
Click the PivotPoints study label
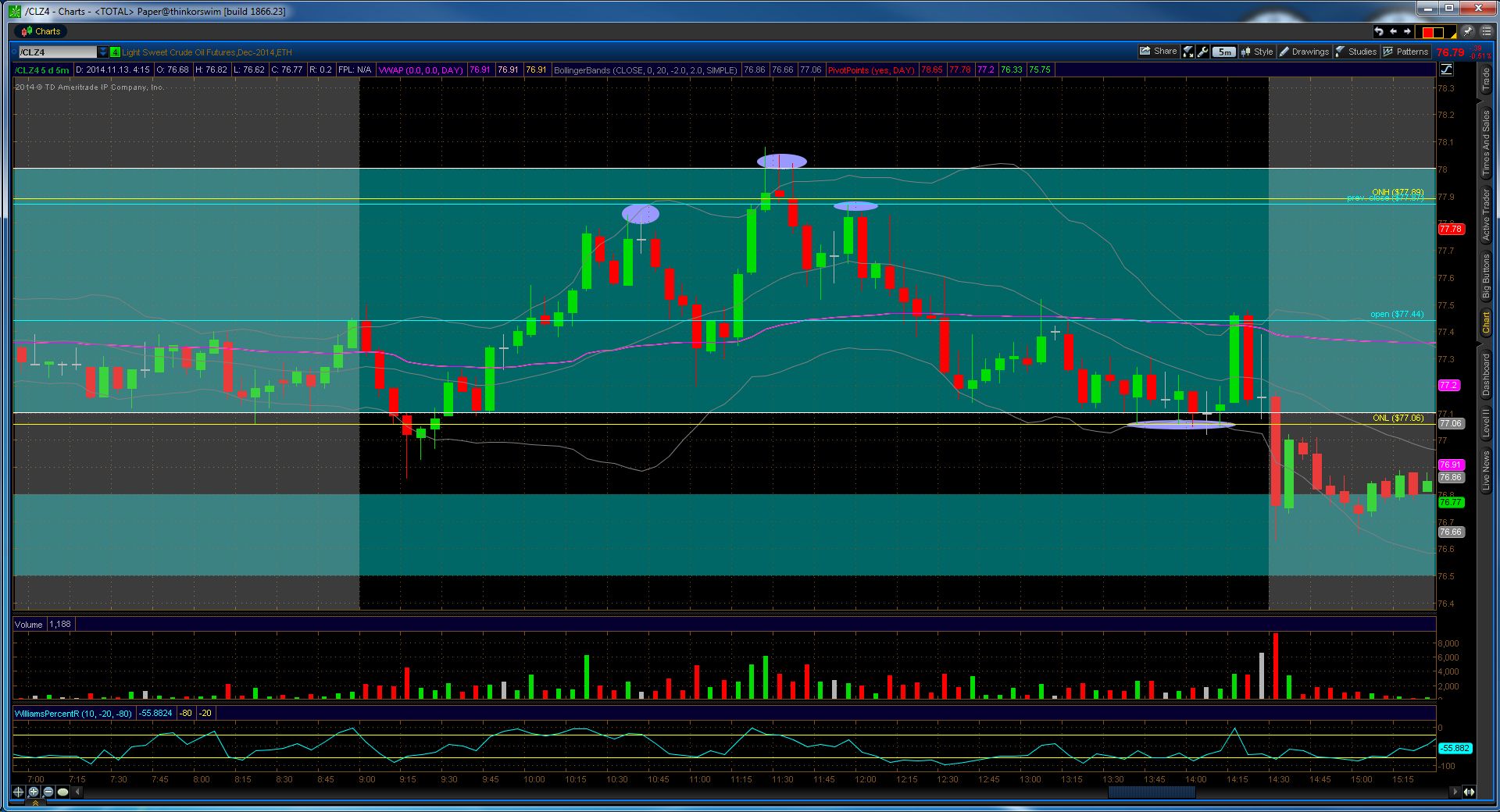pos(871,70)
